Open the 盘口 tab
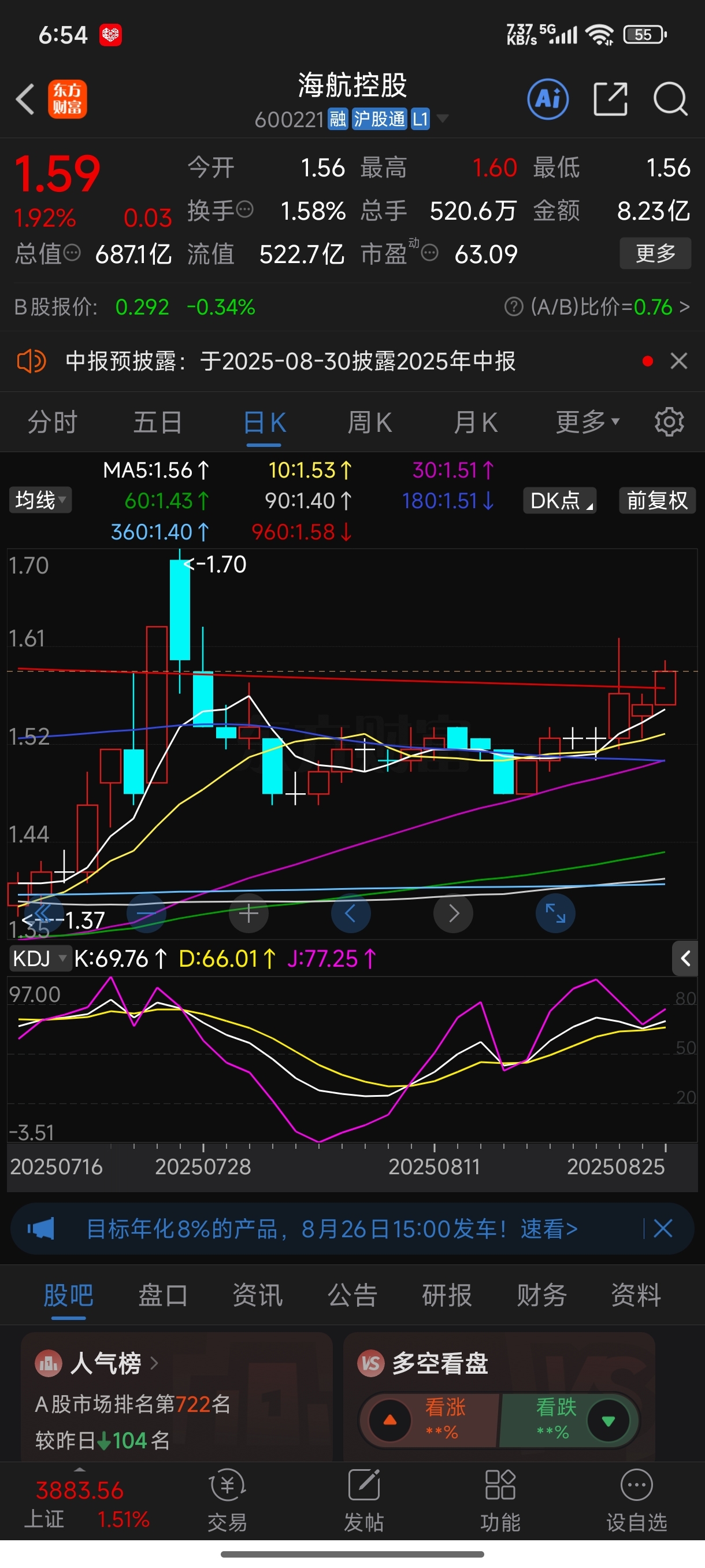 coord(163,1295)
